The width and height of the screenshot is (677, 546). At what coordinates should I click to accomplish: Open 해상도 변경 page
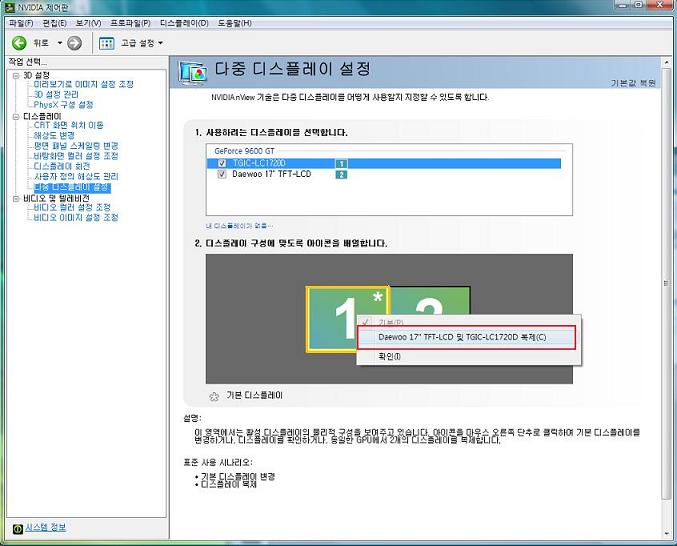(54, 136)
